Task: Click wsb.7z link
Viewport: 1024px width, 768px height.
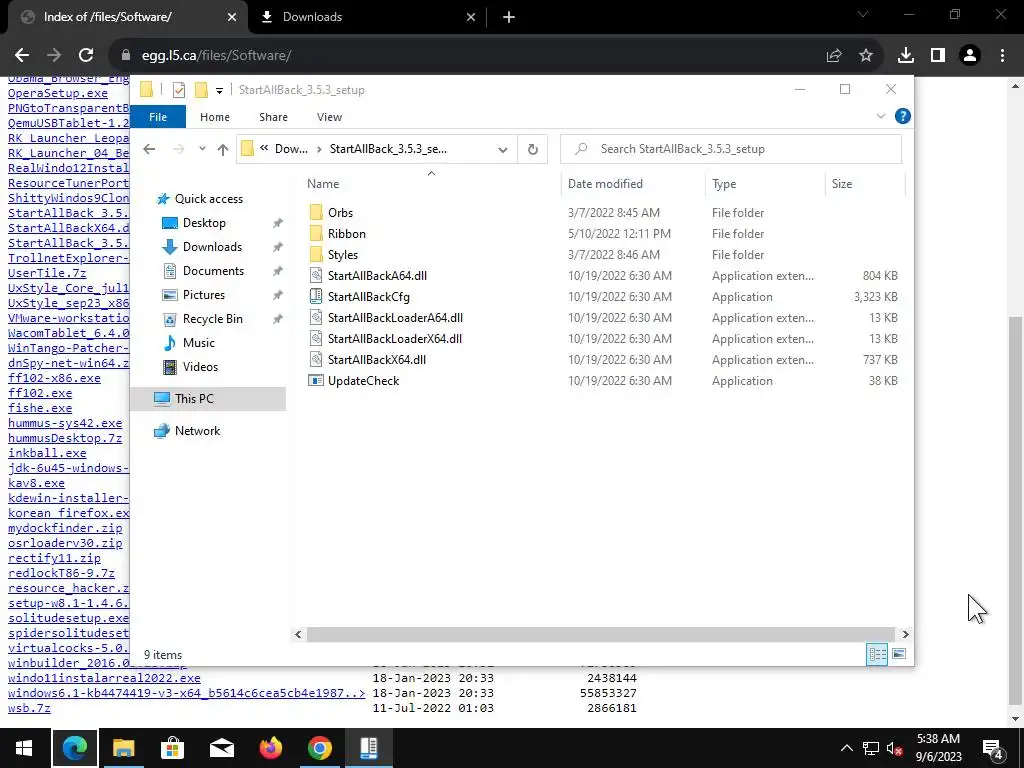Action: pyautogui.click(x=29, y=708)
